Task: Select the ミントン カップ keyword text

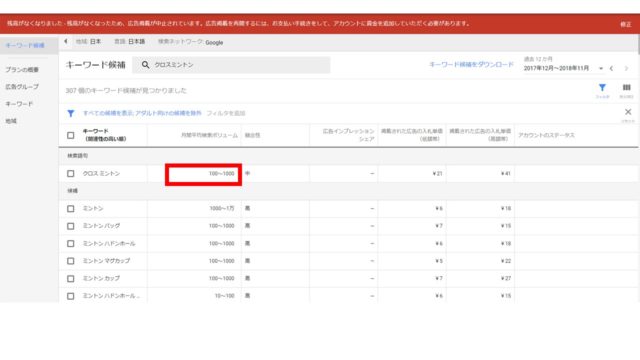Action: coord(101,278)
